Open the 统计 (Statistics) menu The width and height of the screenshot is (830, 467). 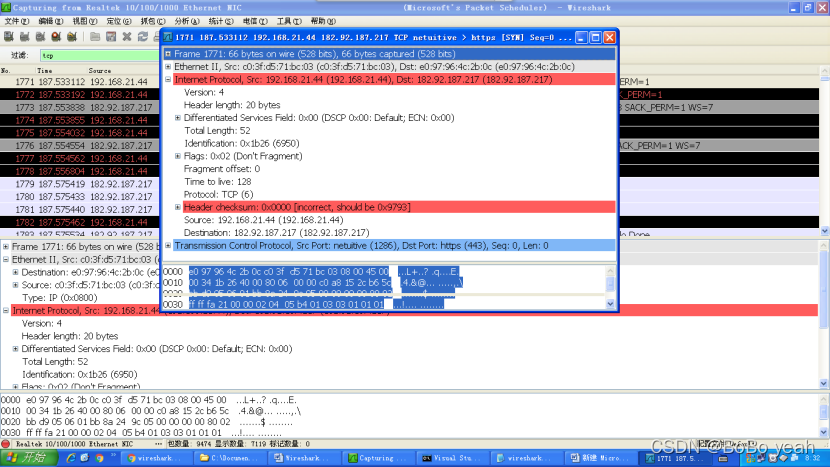221,21
